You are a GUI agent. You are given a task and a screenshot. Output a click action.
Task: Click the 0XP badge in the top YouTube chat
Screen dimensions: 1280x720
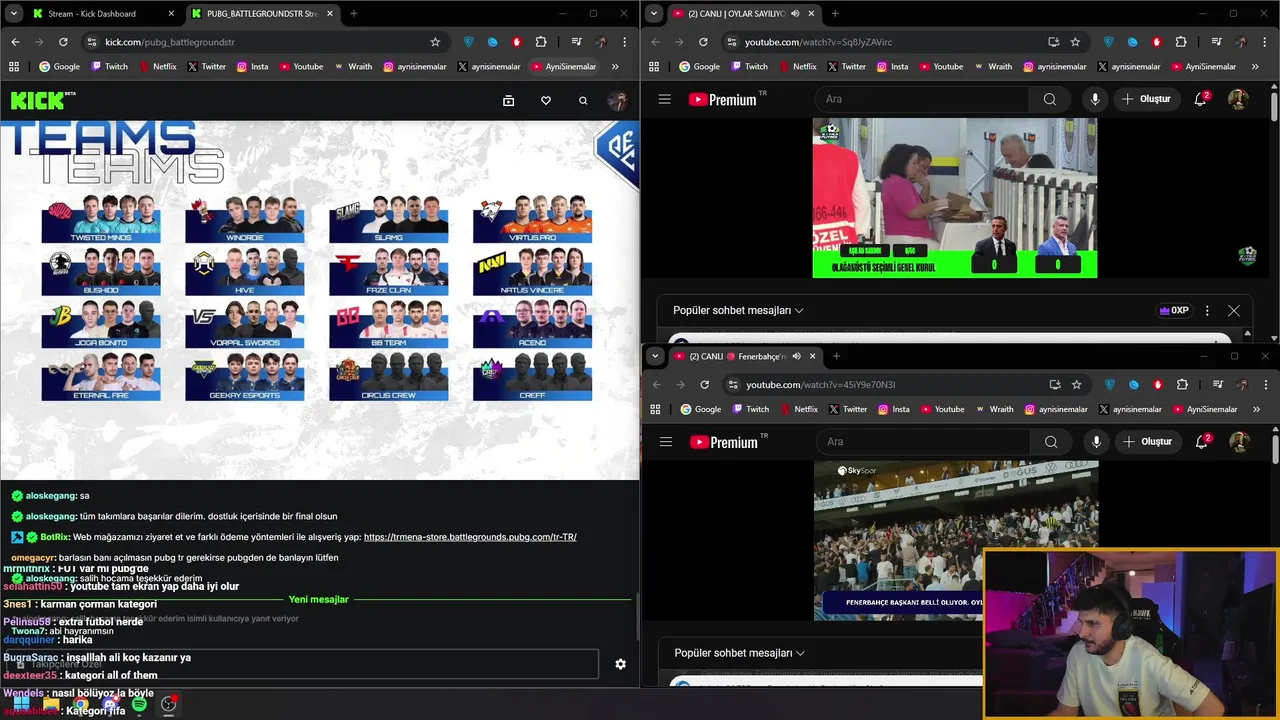coord(1173,310)
